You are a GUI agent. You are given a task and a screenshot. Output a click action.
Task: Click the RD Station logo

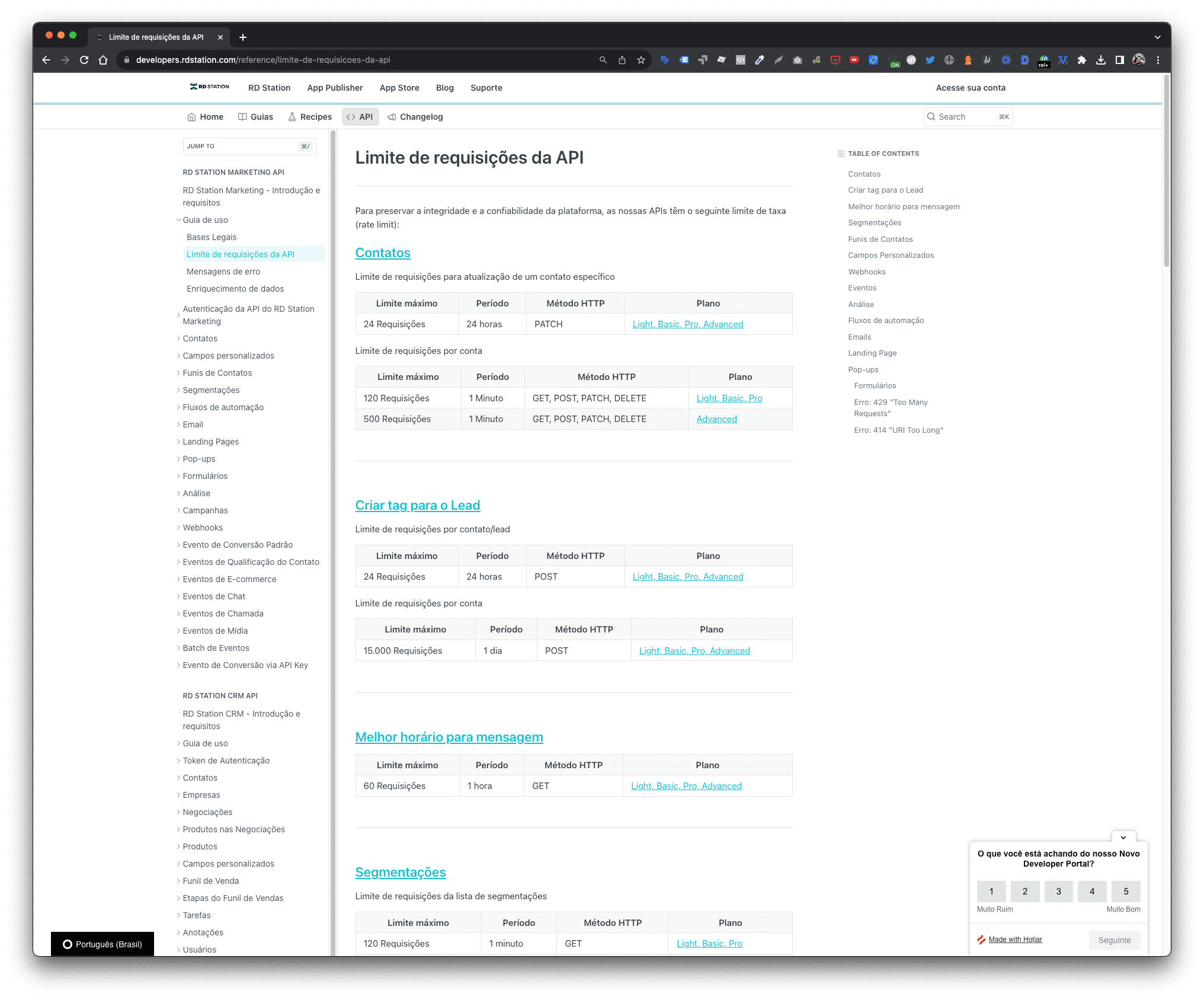[209, 87]
